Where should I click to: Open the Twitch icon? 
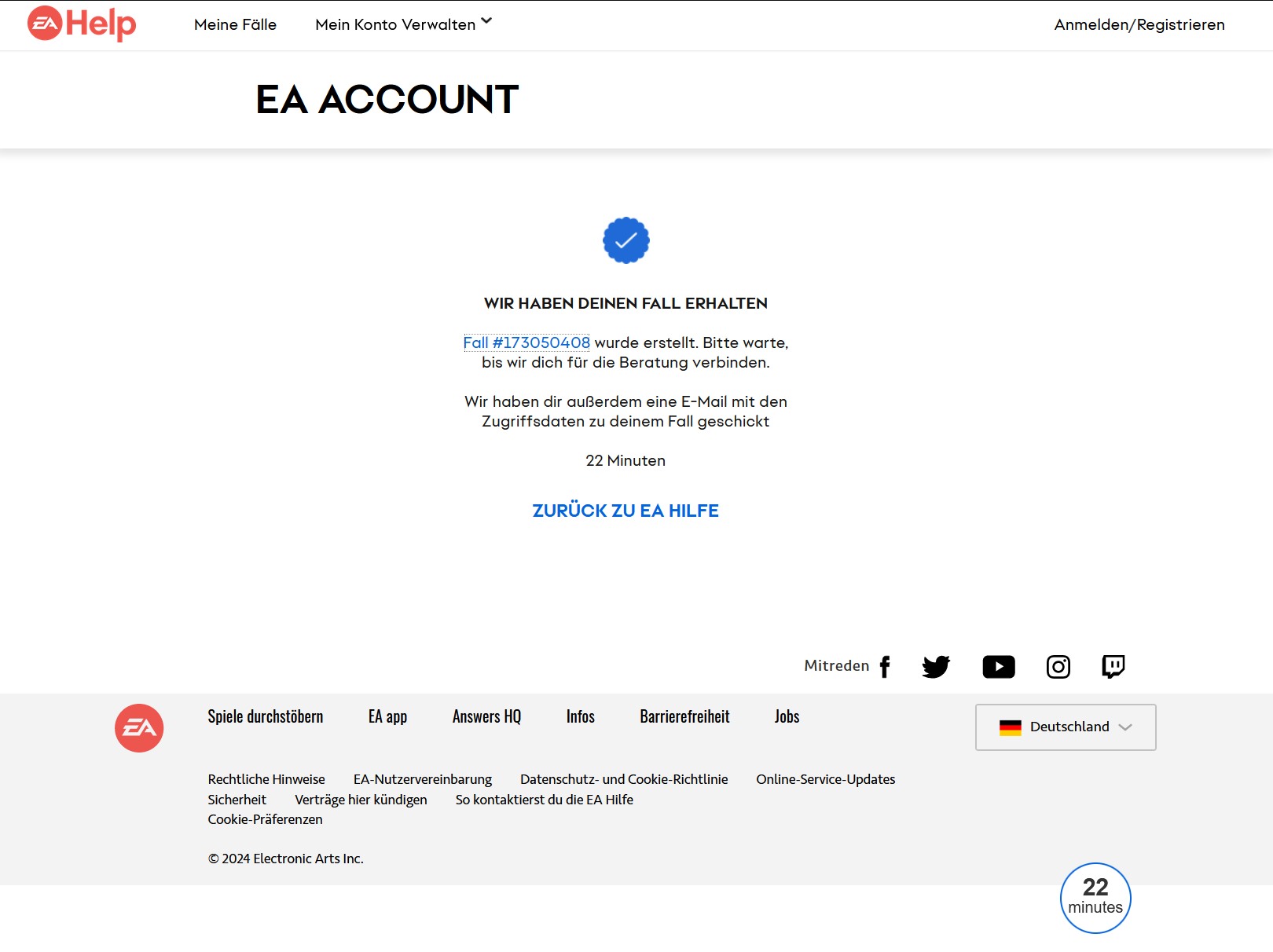point(1113,667)
